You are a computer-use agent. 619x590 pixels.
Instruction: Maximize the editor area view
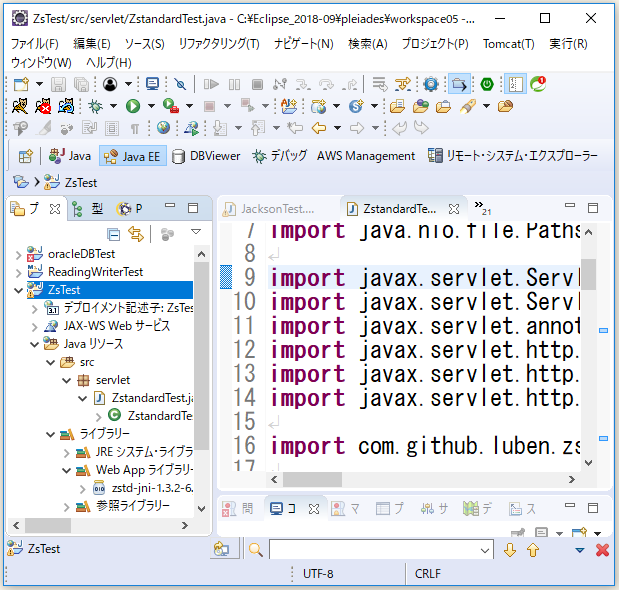593,208
